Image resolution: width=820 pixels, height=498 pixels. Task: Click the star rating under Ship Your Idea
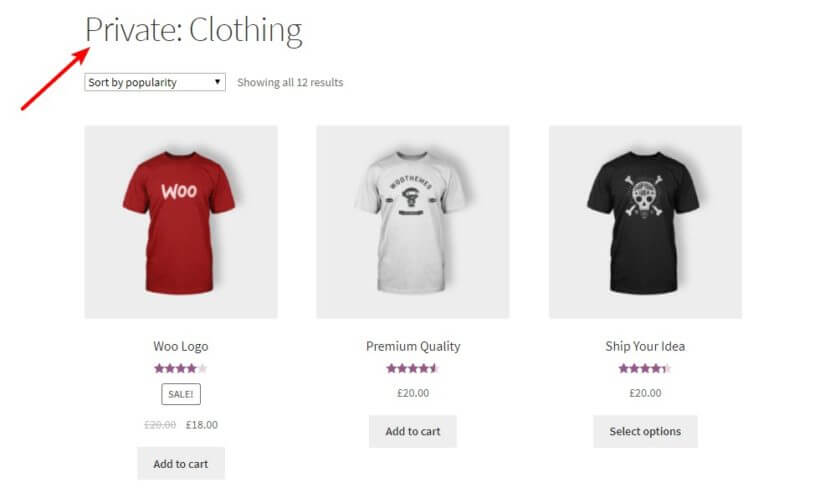[x=645, y=368]
